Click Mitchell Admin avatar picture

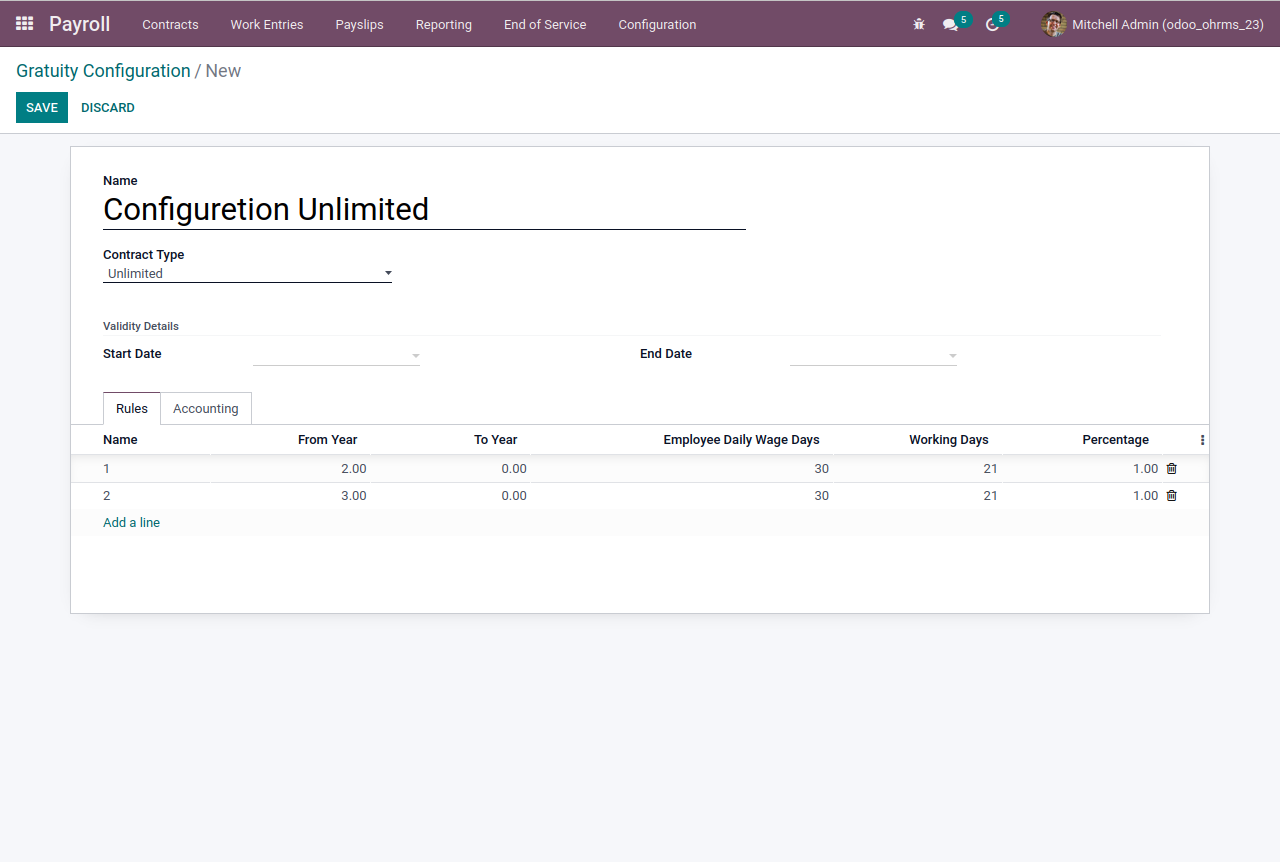click(x=1053, y=24)
